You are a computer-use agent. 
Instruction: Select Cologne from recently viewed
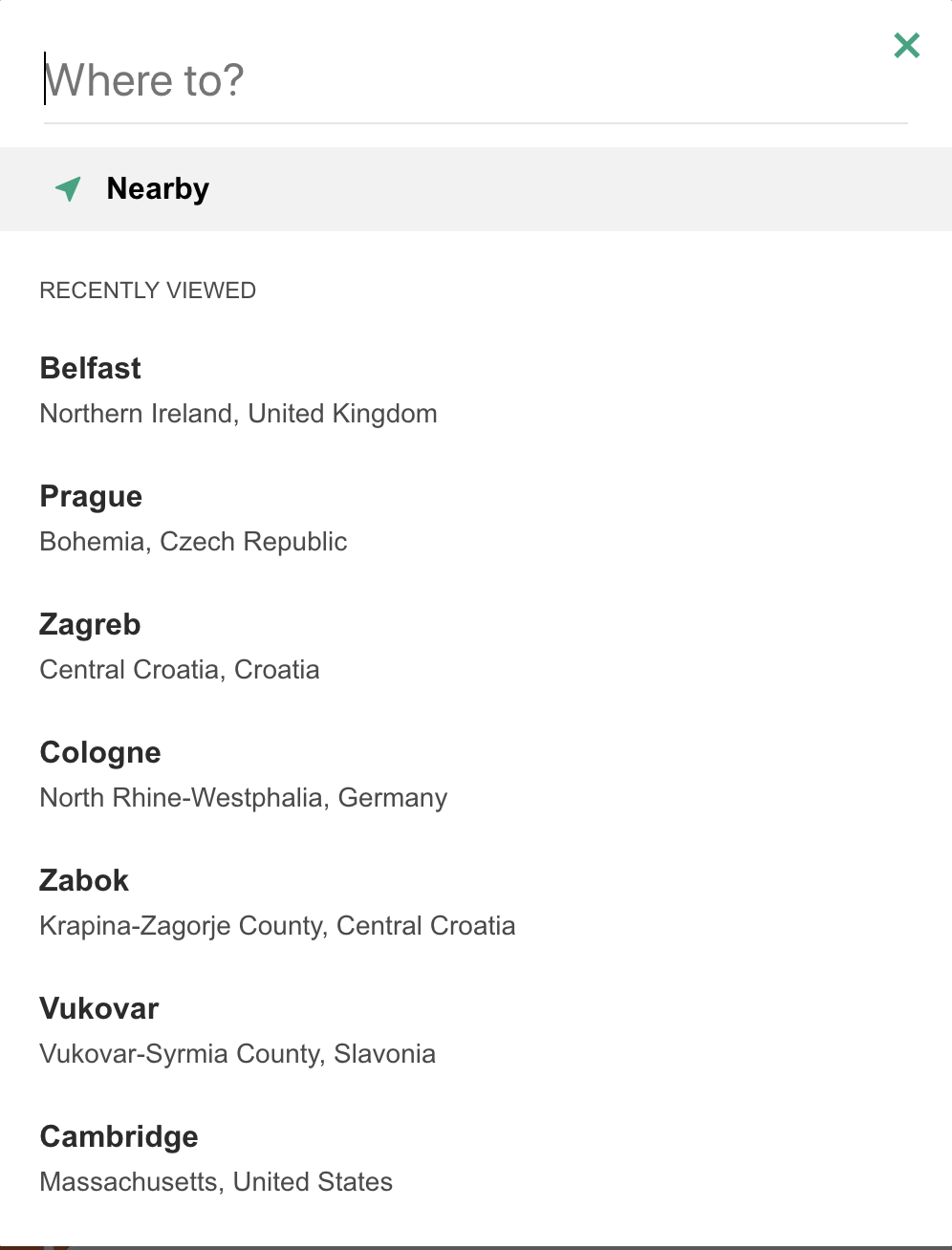coord(100,753)
